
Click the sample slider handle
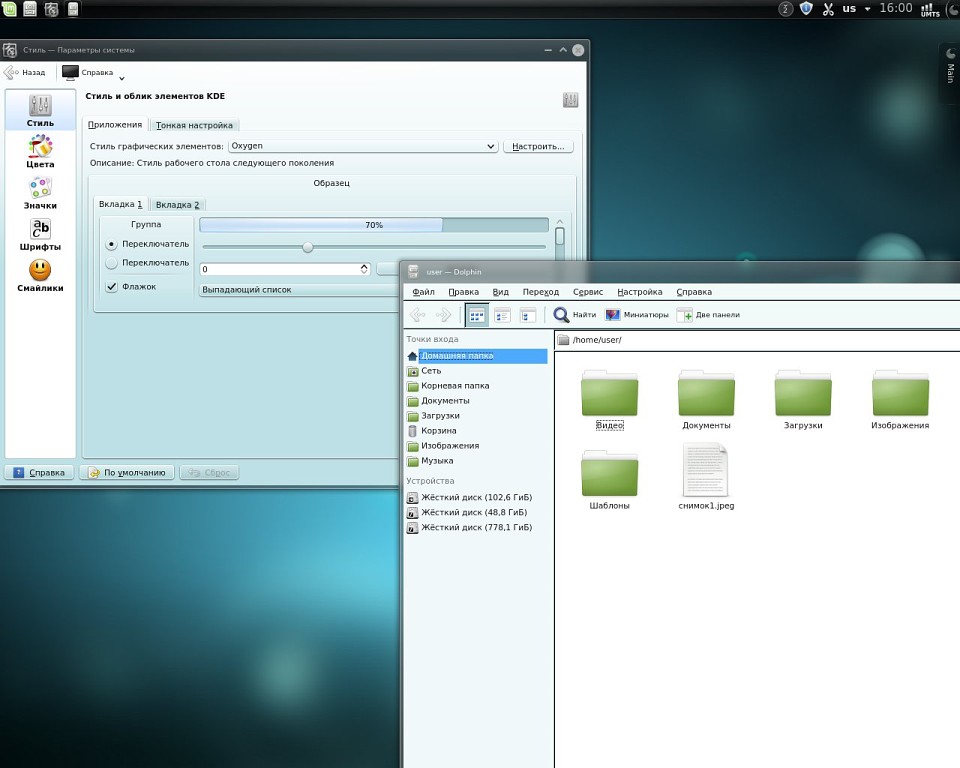pyautogui.click(x=308, y=247)
